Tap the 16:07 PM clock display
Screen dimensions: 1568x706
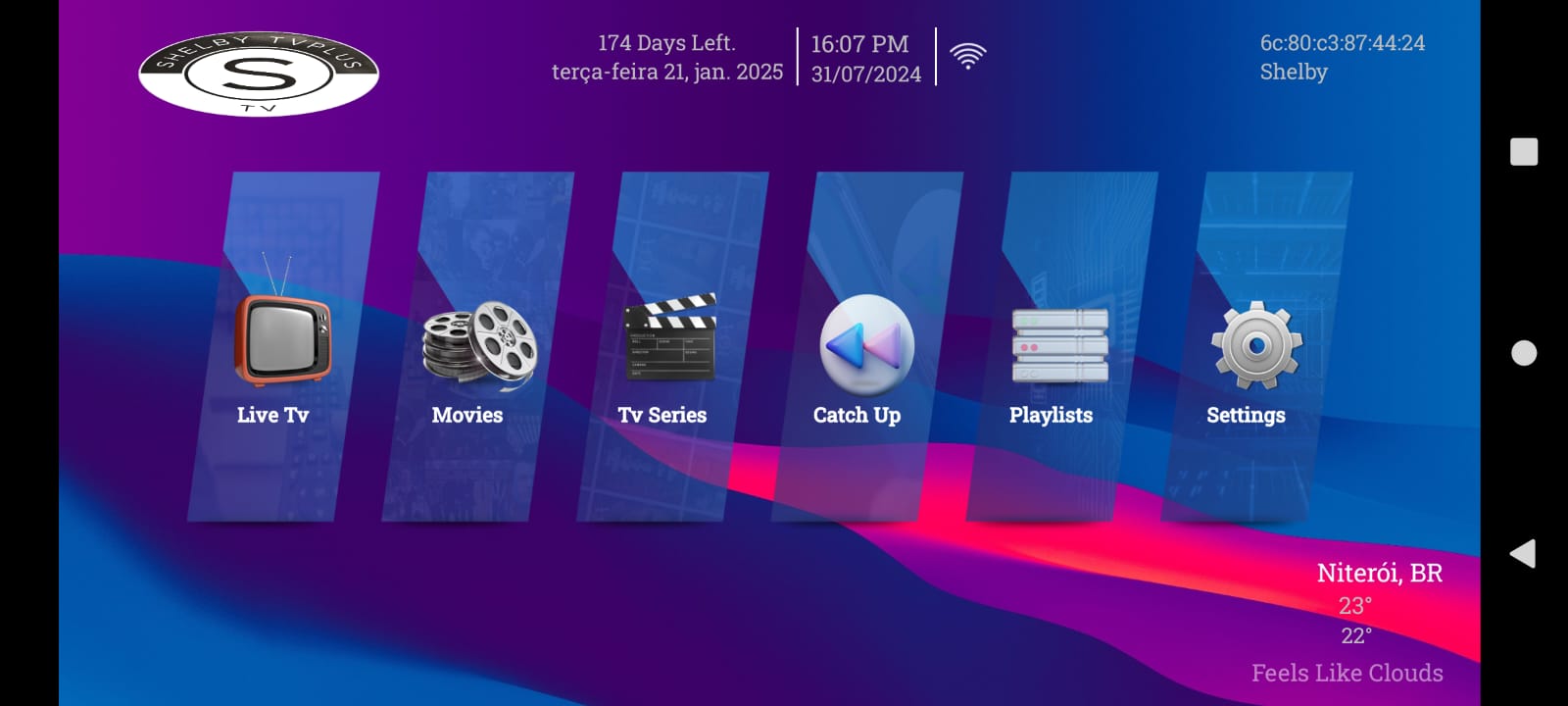tap(859, 44)
